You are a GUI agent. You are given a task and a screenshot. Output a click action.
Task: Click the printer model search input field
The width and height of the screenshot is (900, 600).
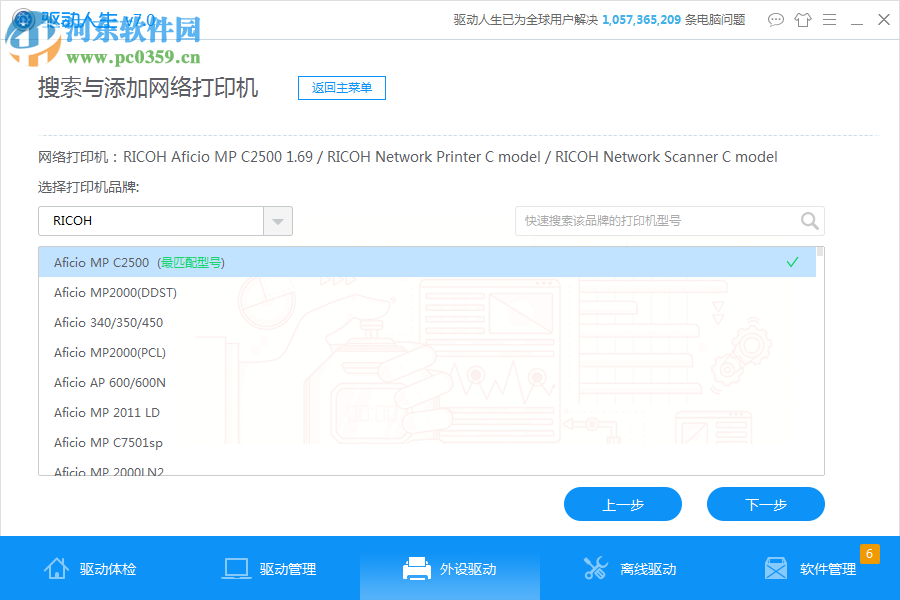point(650,221)
